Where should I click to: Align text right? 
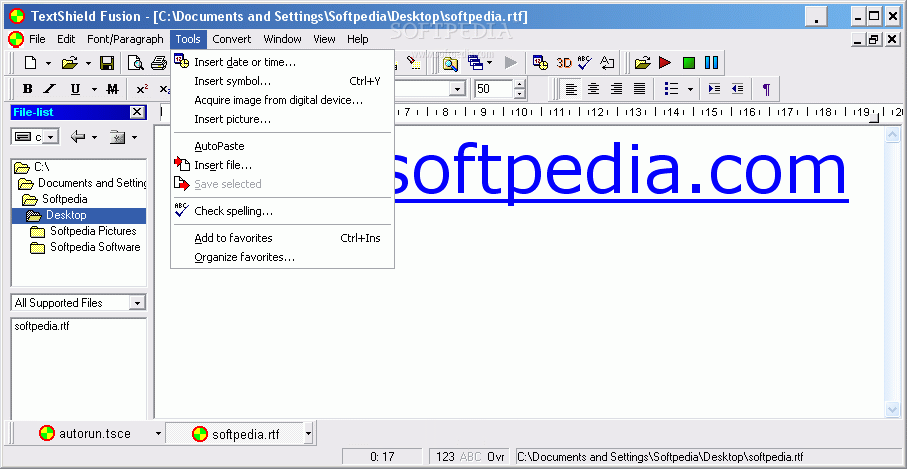[617, 89]
